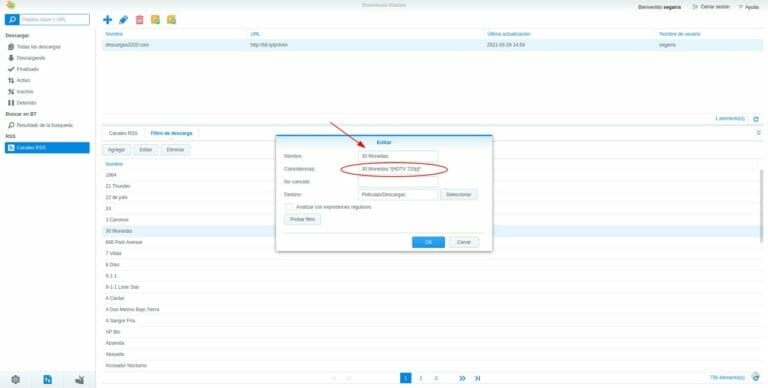Click the second yellow update-all icon

(x=171, y=20)
